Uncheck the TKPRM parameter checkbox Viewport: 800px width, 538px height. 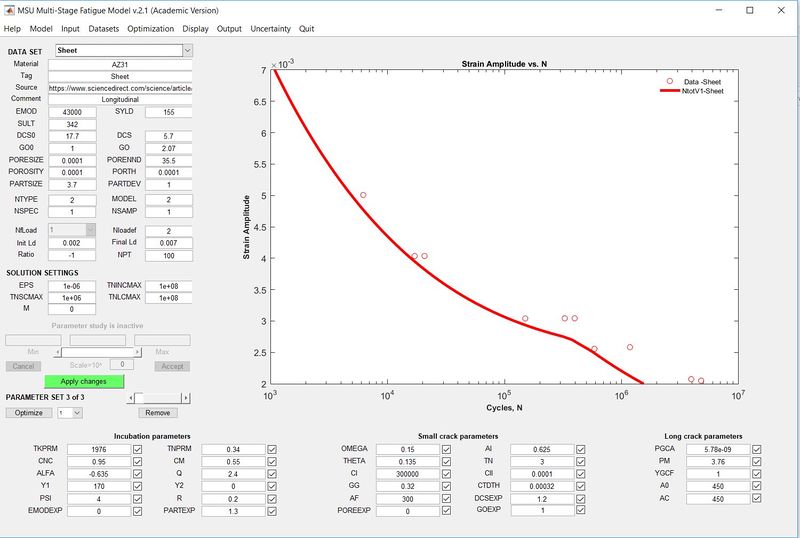pos(138,449)
